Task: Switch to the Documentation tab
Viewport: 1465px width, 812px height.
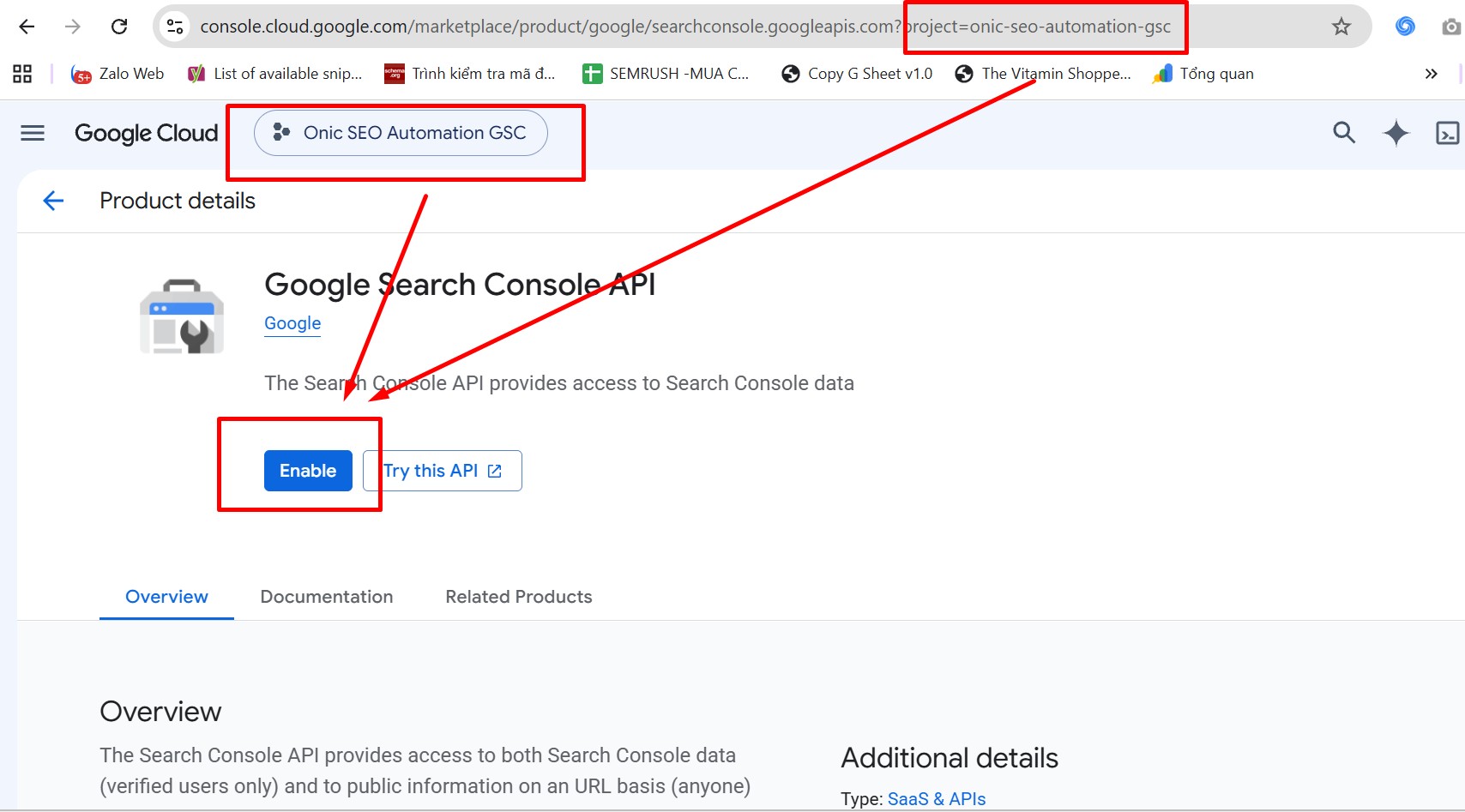Action: 327,597
